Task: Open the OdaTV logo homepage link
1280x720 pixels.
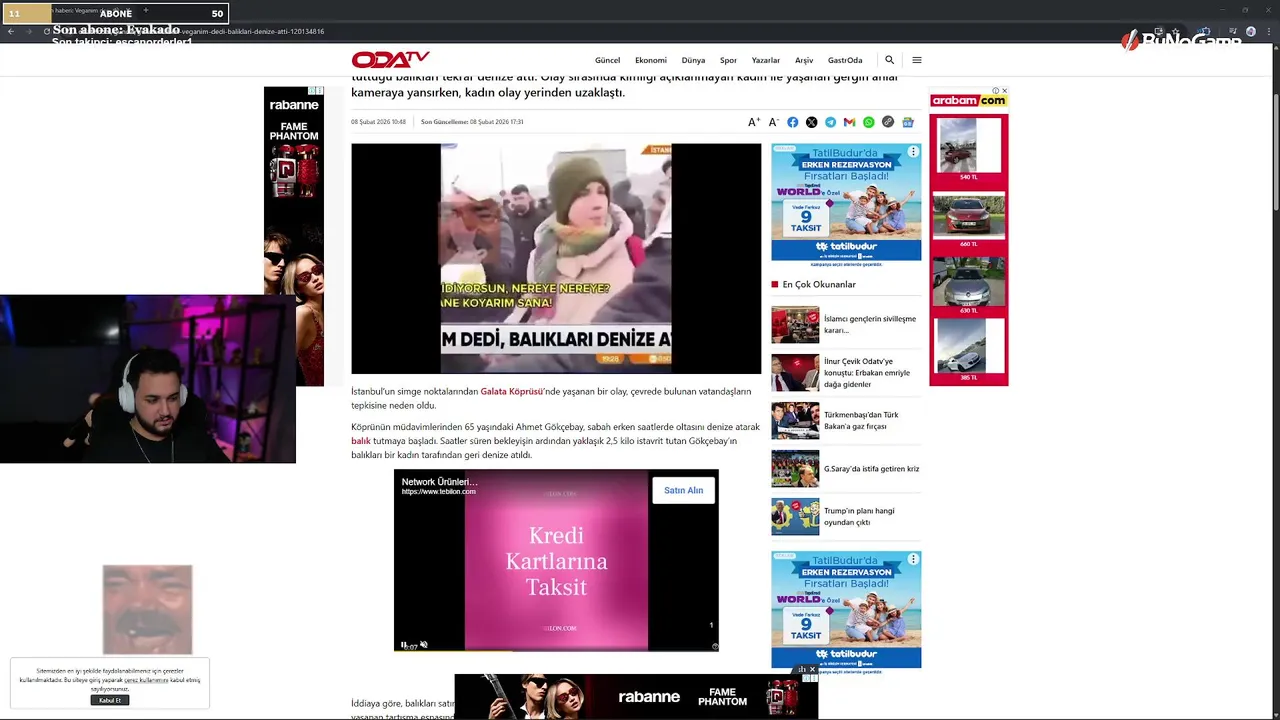Action: coord(390,60)
